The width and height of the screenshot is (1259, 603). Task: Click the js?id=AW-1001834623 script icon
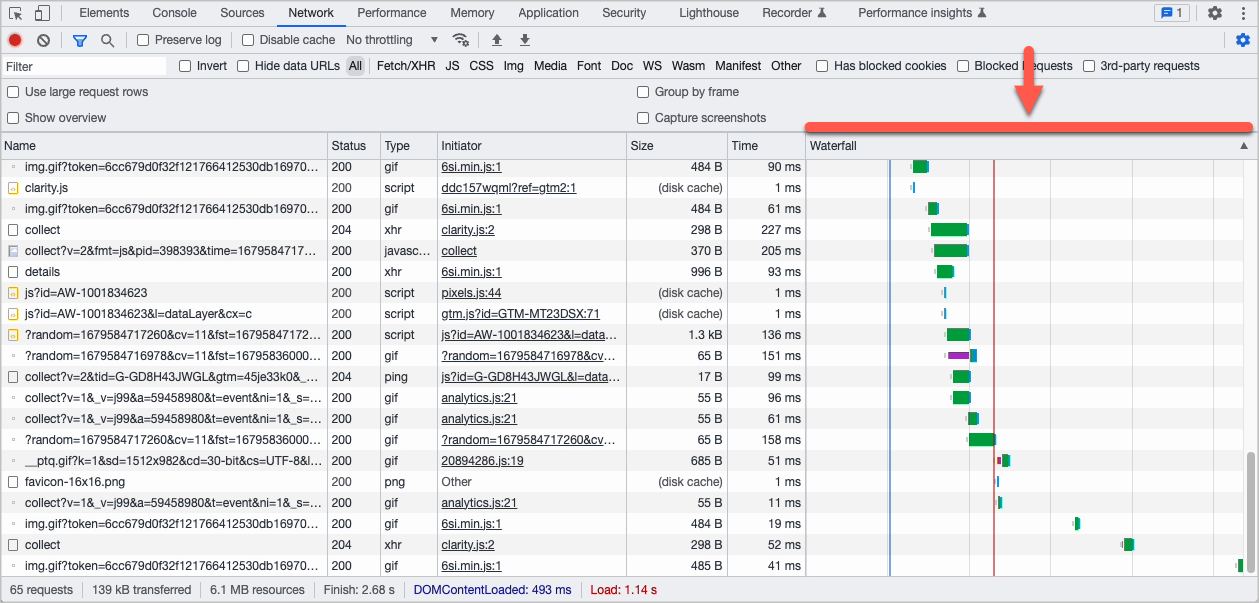point(13,293)
